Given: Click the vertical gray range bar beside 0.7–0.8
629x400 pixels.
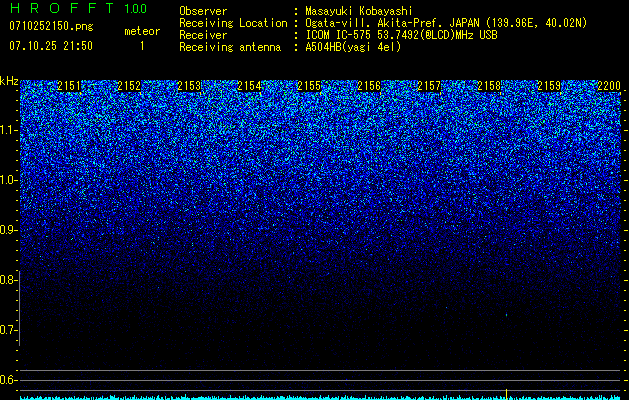Looking at the screenshot, I should pos(20,308).
